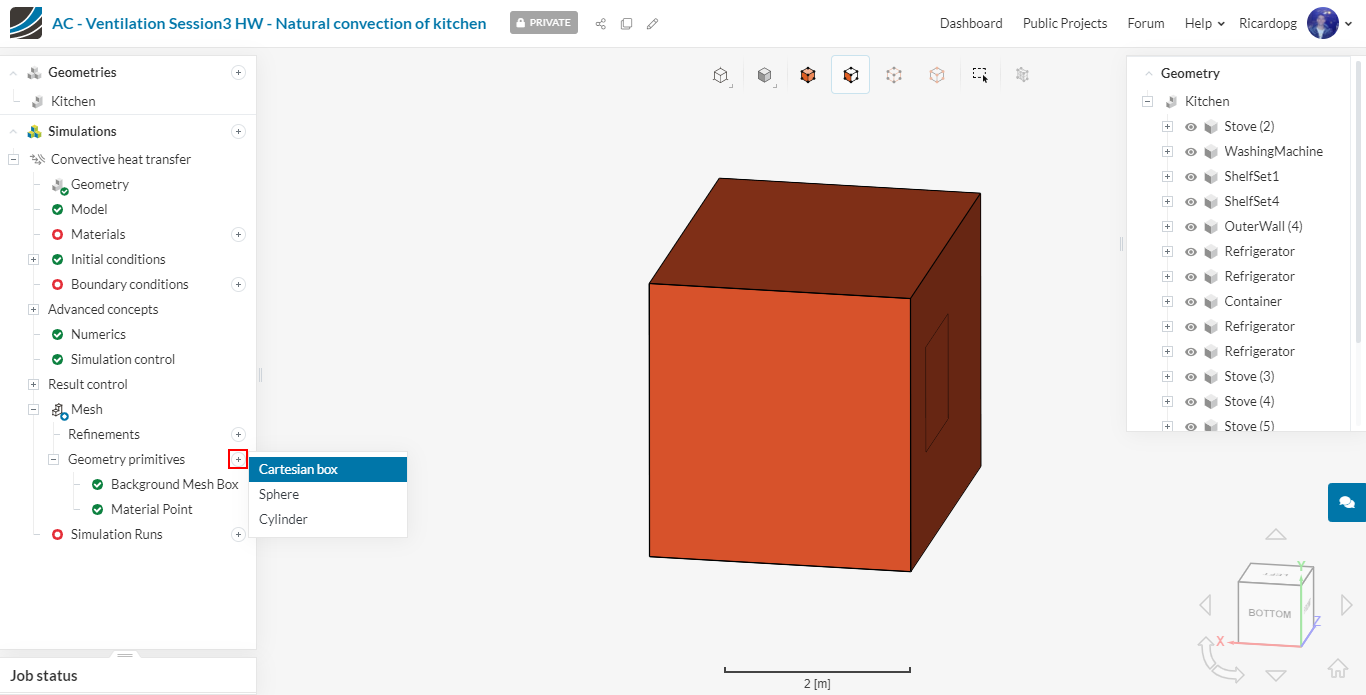This screenshot has height=695, width=1366.
Task: Click the copy project icon
Action: [x=626, y=23]
